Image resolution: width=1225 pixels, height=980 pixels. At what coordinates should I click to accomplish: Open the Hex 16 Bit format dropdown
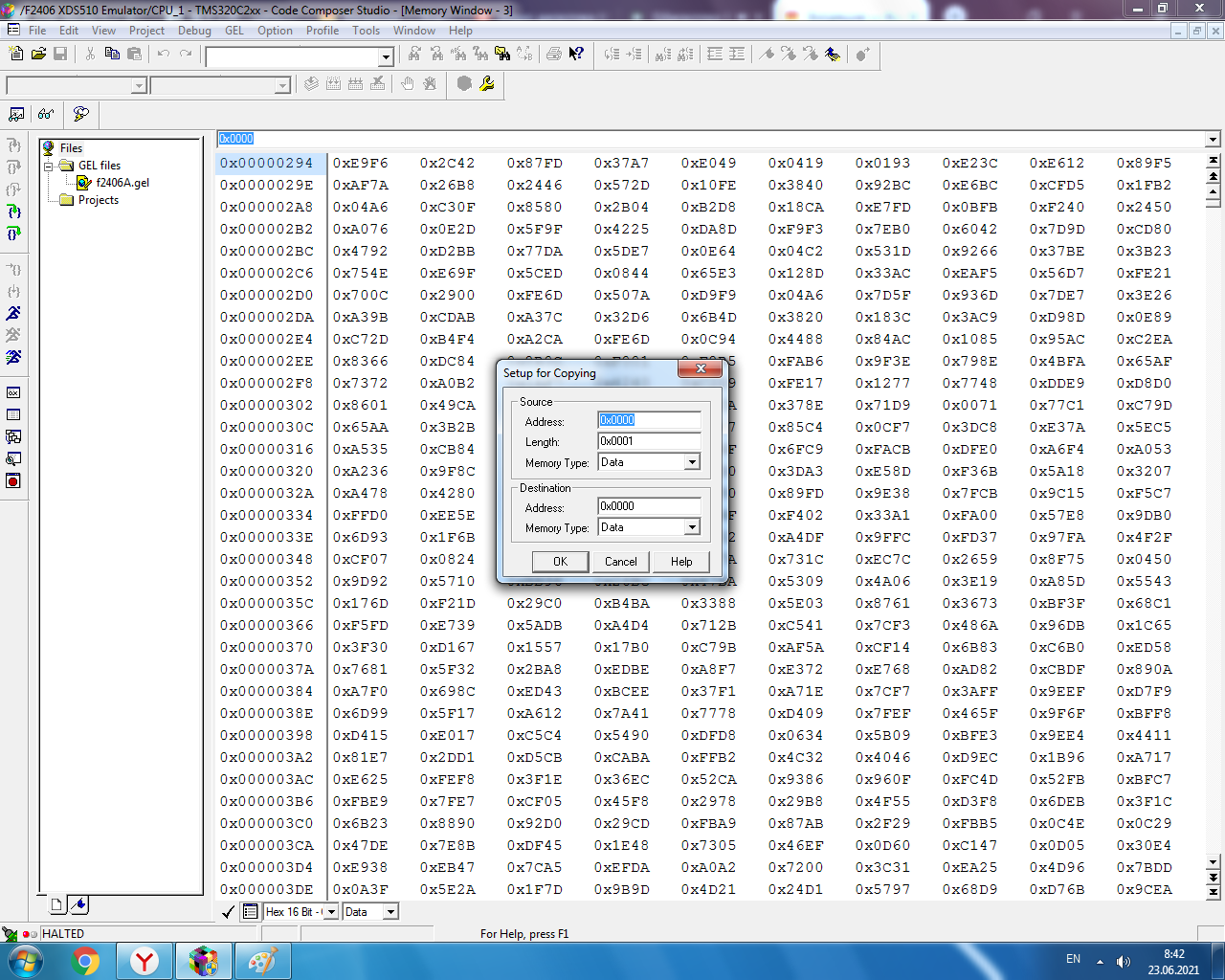click(x=331, y=912)
